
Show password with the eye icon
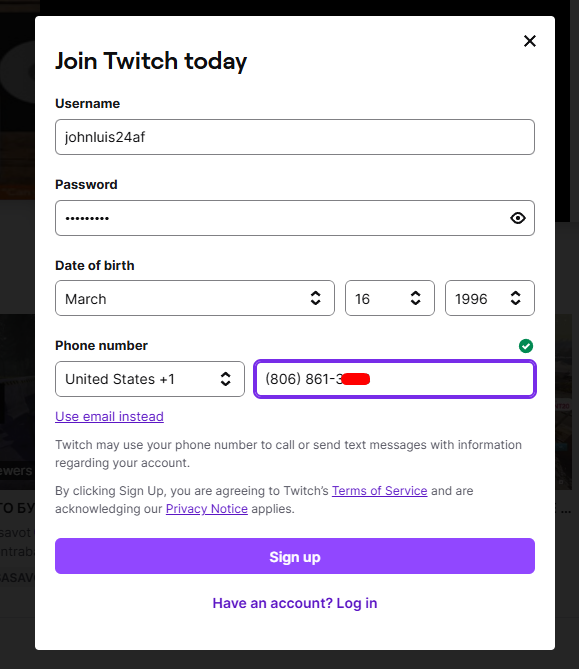518,218
